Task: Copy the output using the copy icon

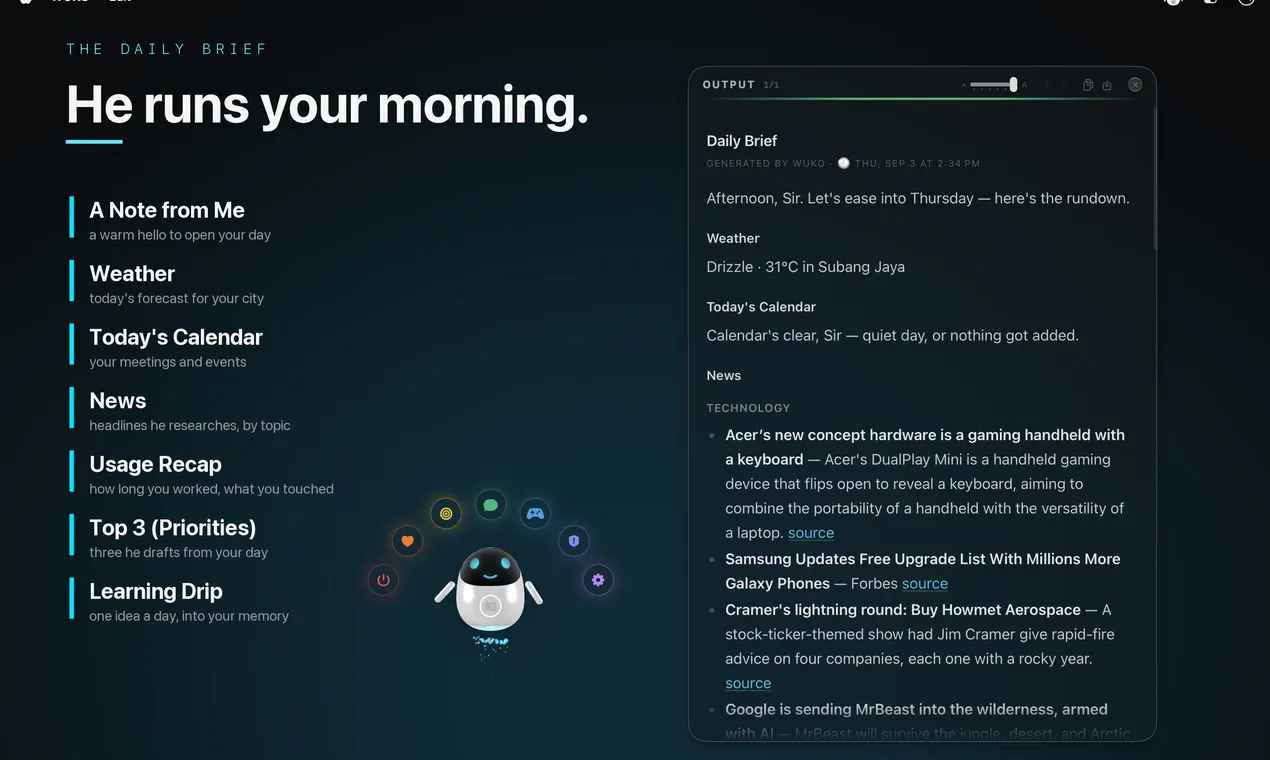Action: pos(1088,85)
